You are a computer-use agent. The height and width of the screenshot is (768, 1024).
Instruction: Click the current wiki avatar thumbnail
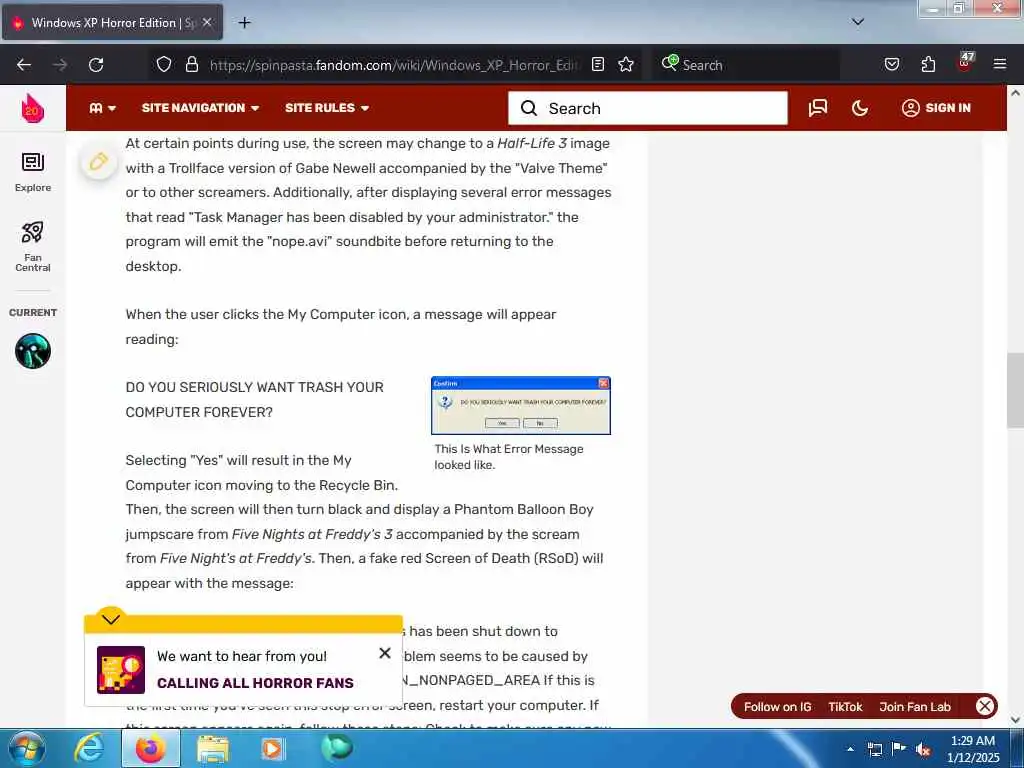click(33, 351)
